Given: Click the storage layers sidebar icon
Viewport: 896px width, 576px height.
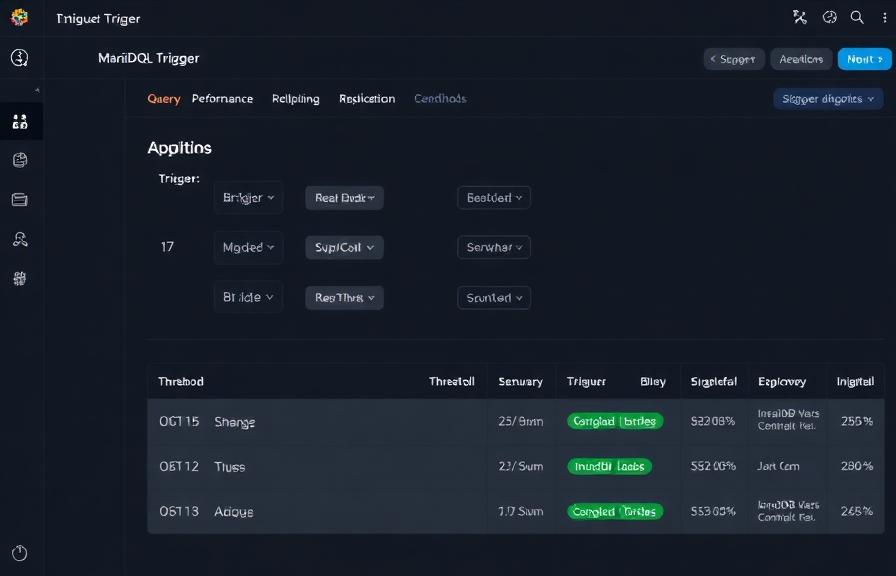Looking at the screenshot, I should point(20,199).
